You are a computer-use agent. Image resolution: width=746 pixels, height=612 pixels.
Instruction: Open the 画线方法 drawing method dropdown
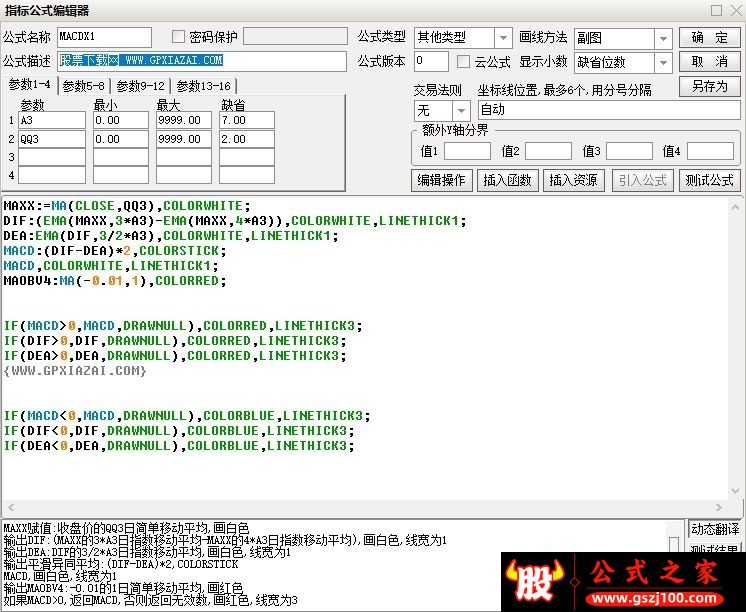tap(663, 39)
